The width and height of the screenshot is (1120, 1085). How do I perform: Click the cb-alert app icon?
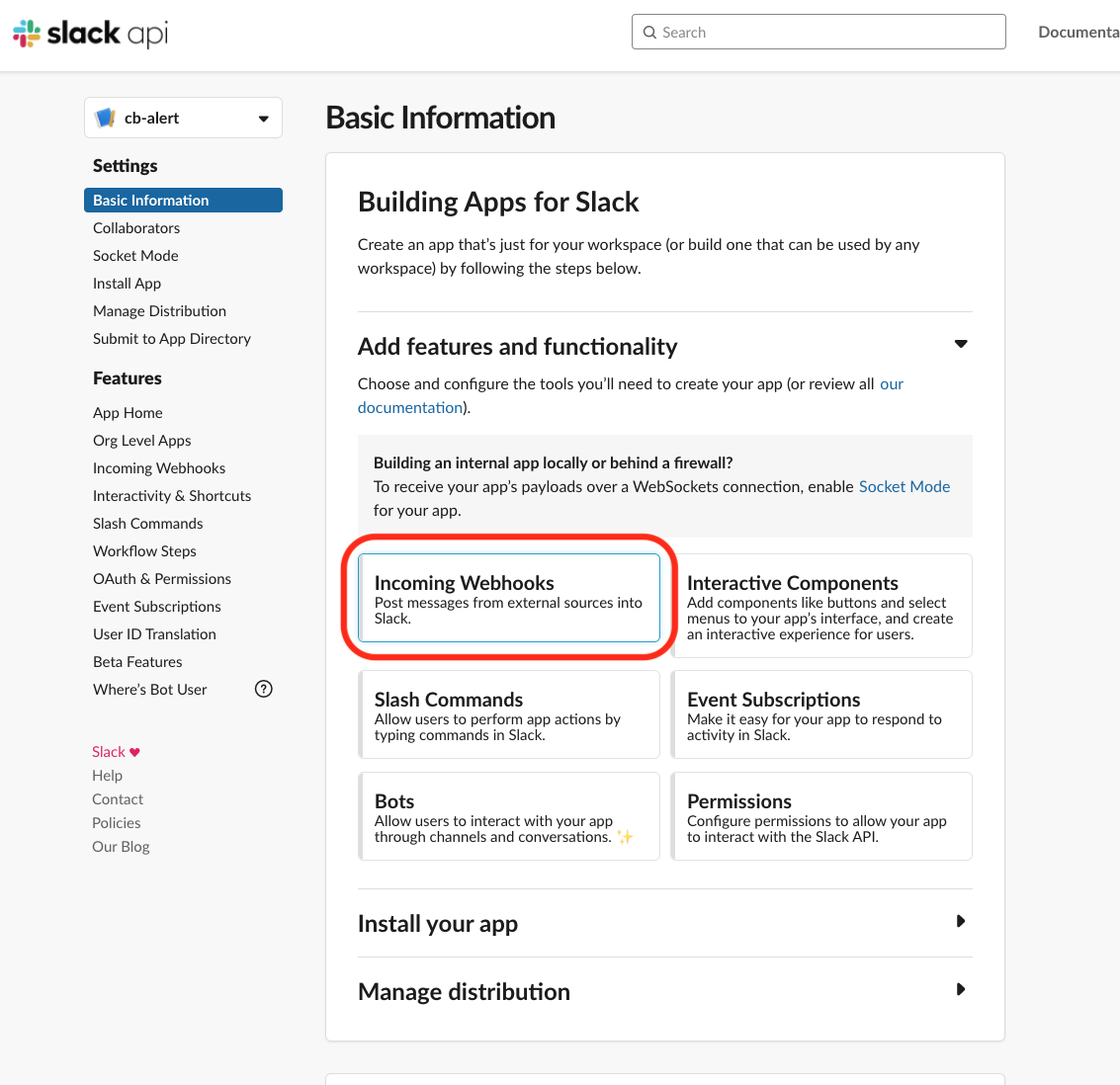106,118
